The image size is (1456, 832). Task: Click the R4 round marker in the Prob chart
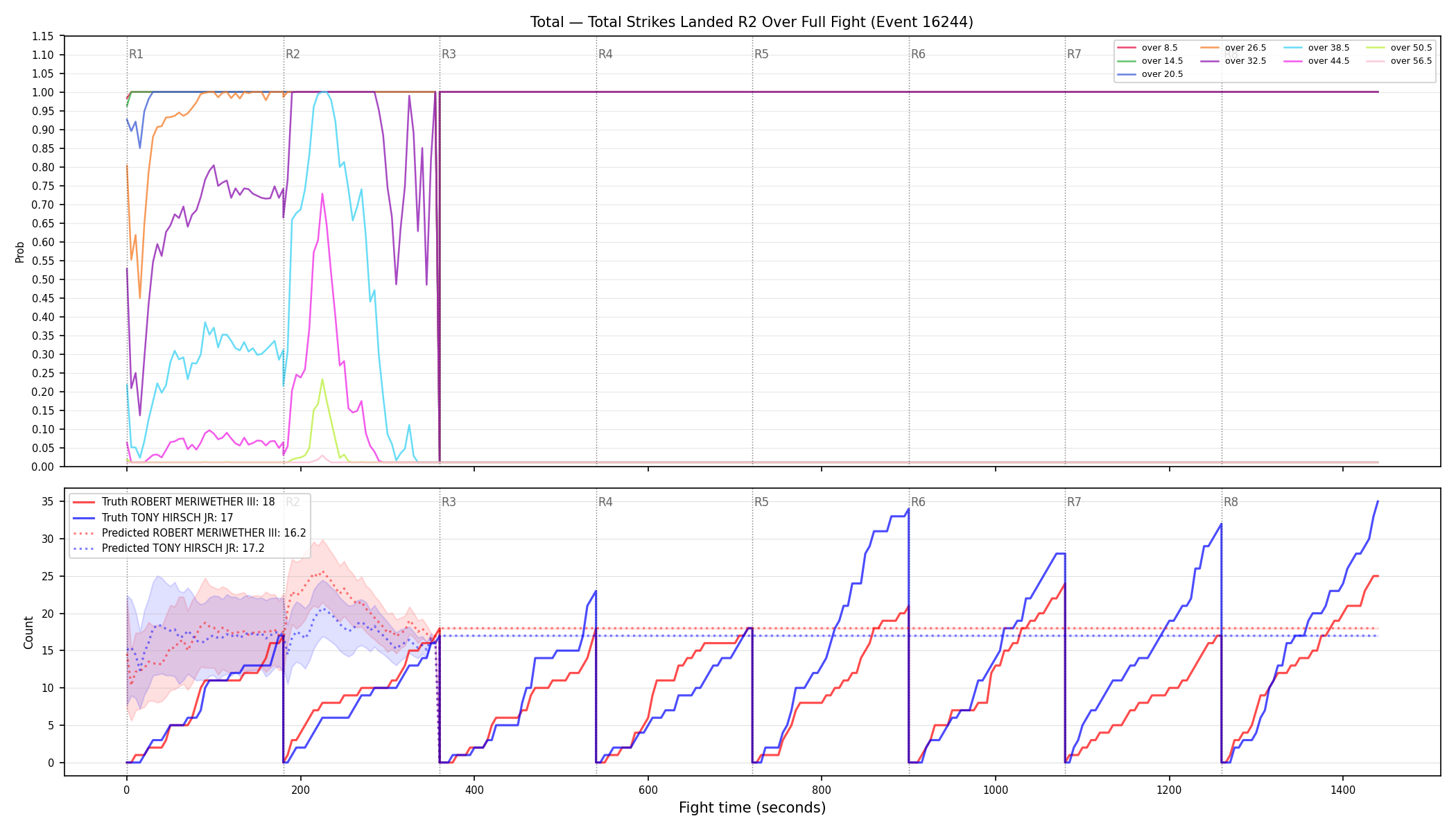click(605, 54)
